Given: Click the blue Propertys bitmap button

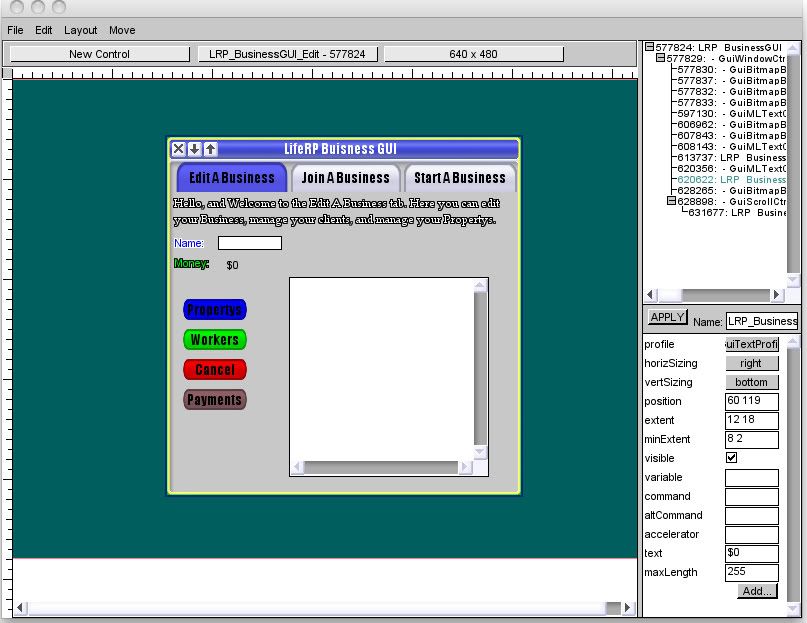Looking at the screenshot, I should pyautogui.click(x=214, y=310).
